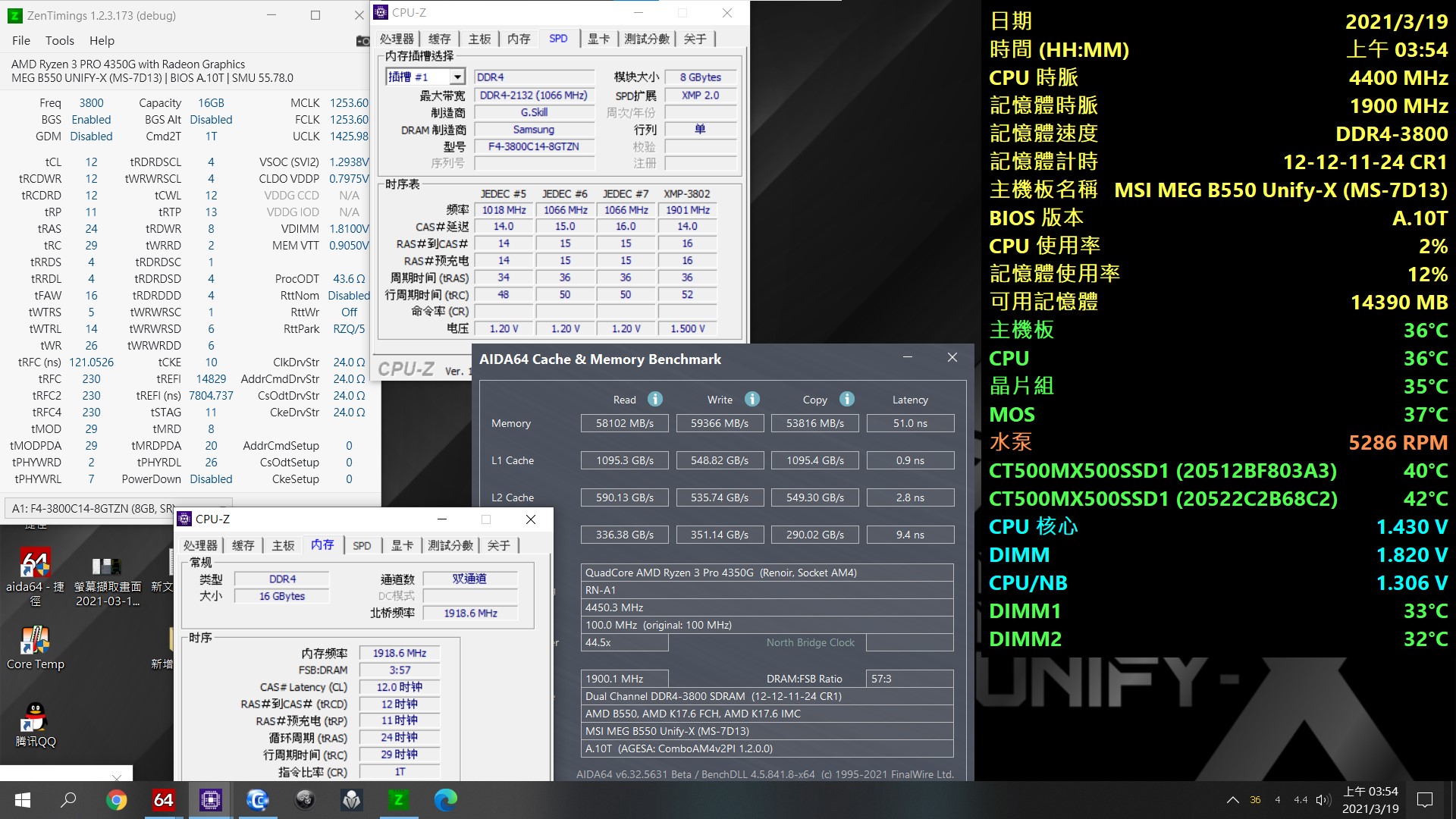The image size is (1456, 819).
Task: Click the info icon beside Read in AIDA64
Action: (x=655, y=399)
